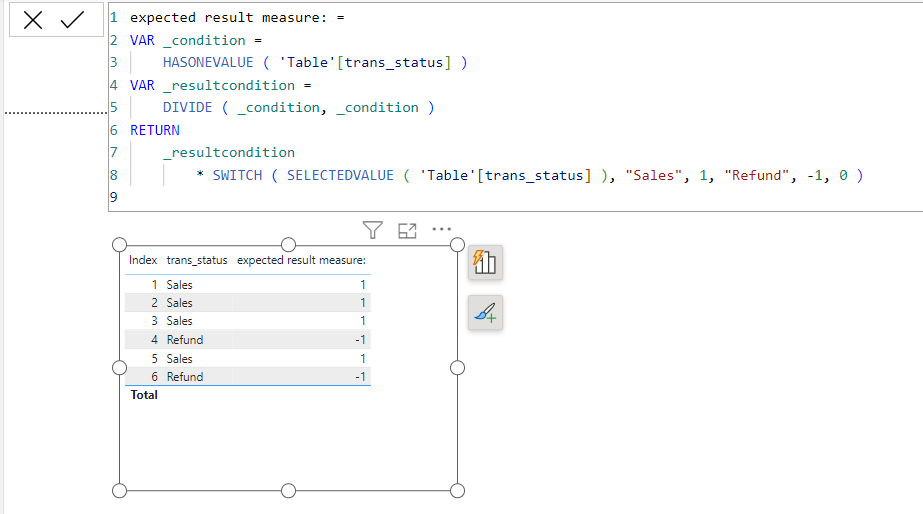The width and height of the screenshot is (923, 514).
Task: Select Refund cell in Index 6 row
Action: coord(185,377)
